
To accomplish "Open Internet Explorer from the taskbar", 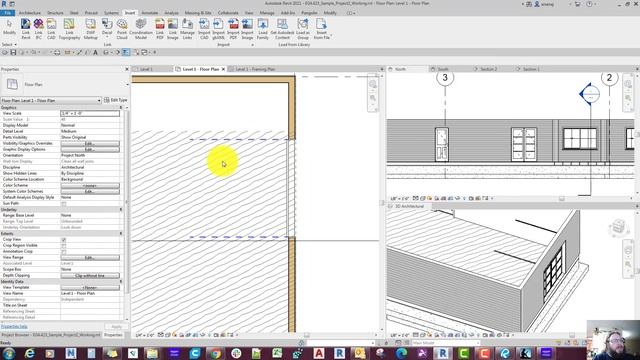I will tap(29, 353).
